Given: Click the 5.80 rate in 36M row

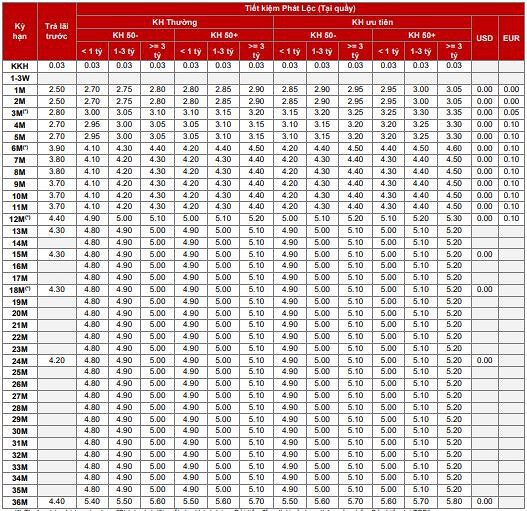Looking at the screenshot, I should (x=454, y=501).
